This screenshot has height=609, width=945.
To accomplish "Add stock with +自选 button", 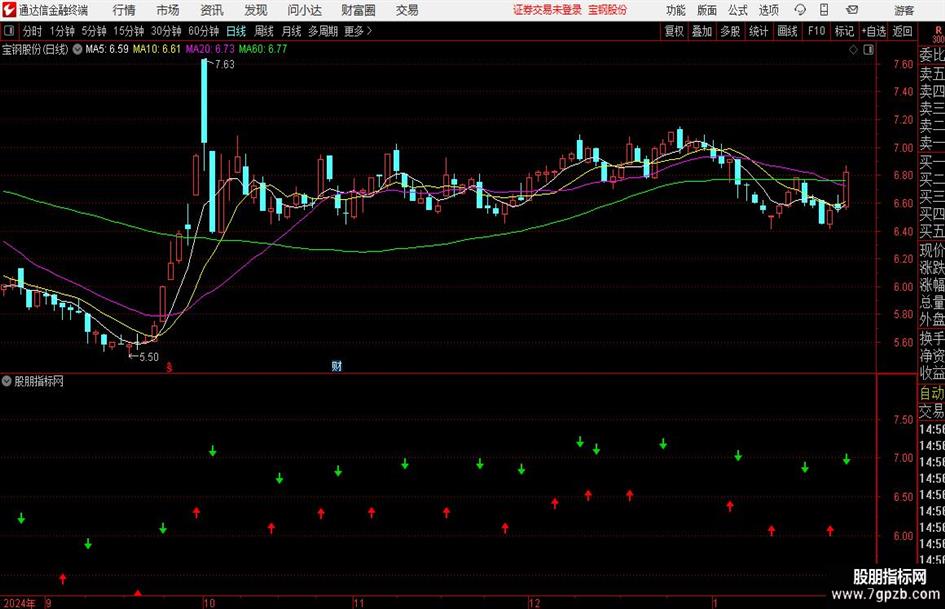I will pos(874,31).
